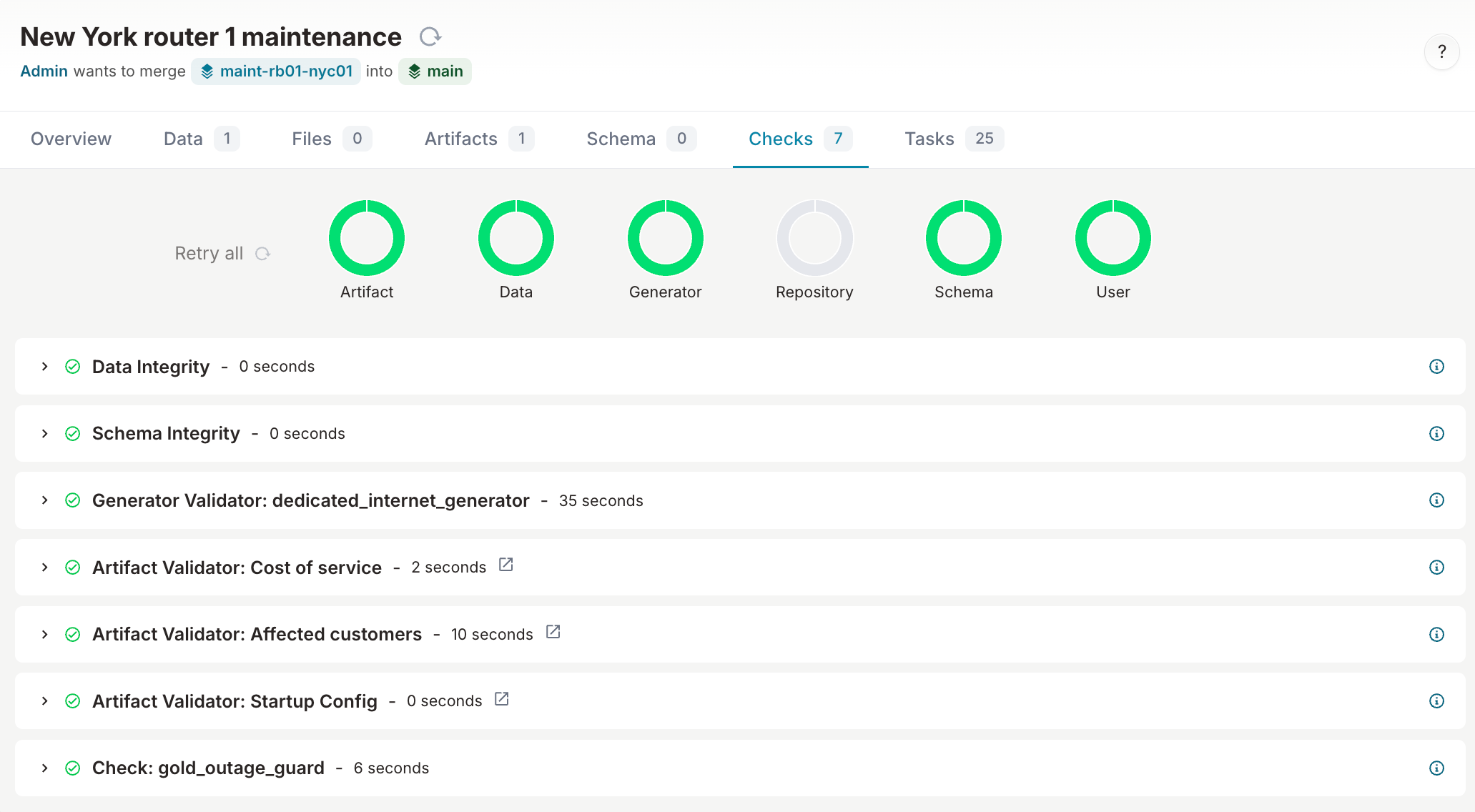Click the Data Integrity success check icon
This screenshot has height=812, width=1475.
tap(72, 367)
